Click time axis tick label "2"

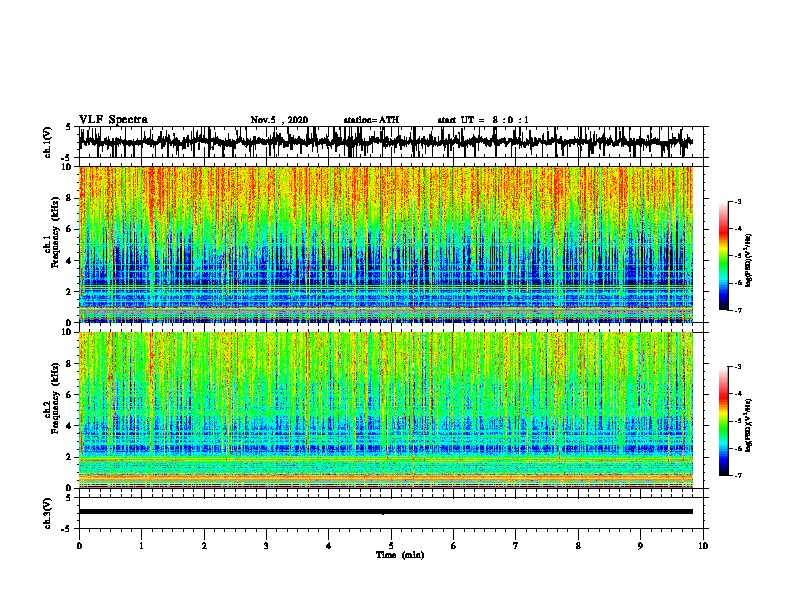[x=204, y=545]
